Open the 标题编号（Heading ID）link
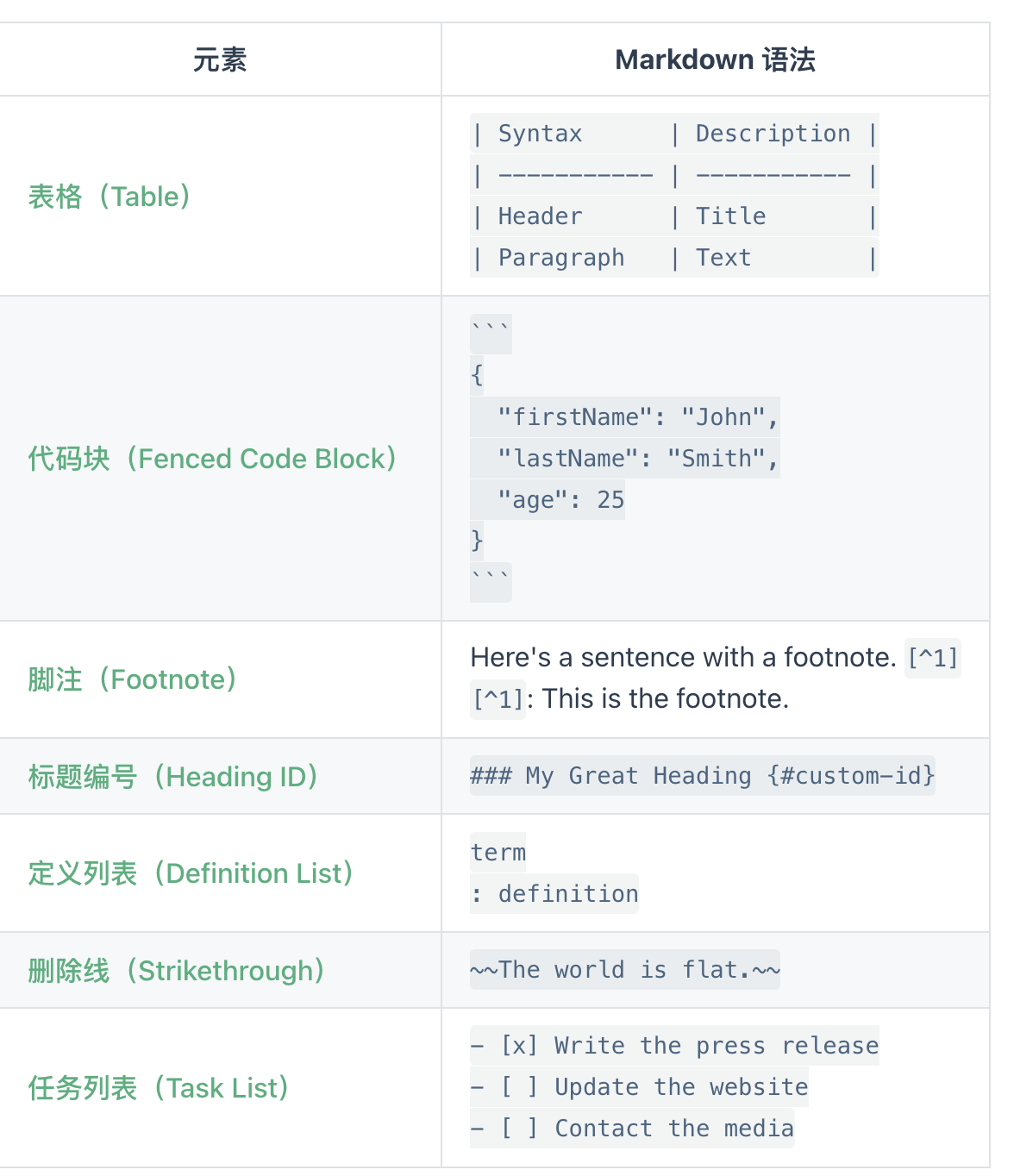Viewport: 1014px width, 1176px height. pyautogui.click(x=173, y=777)
